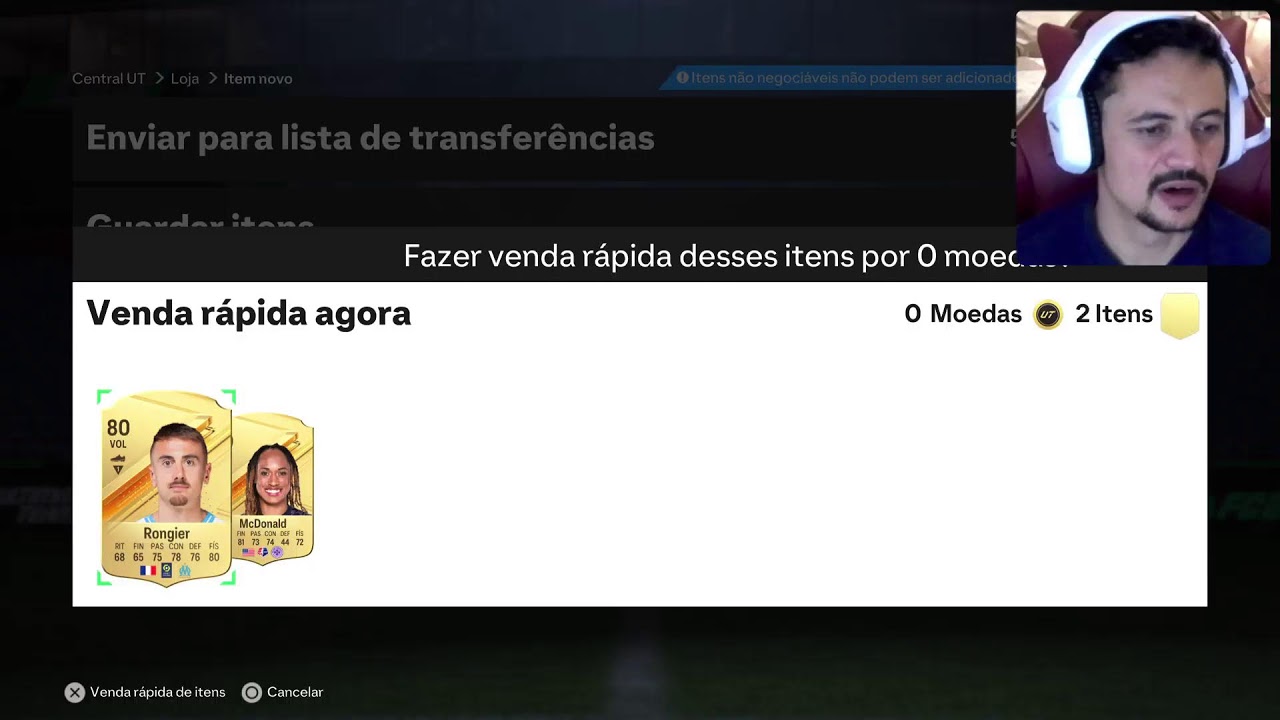
Task: Click the info icon in the non-tradeable notice
Action: pos(682,78)
